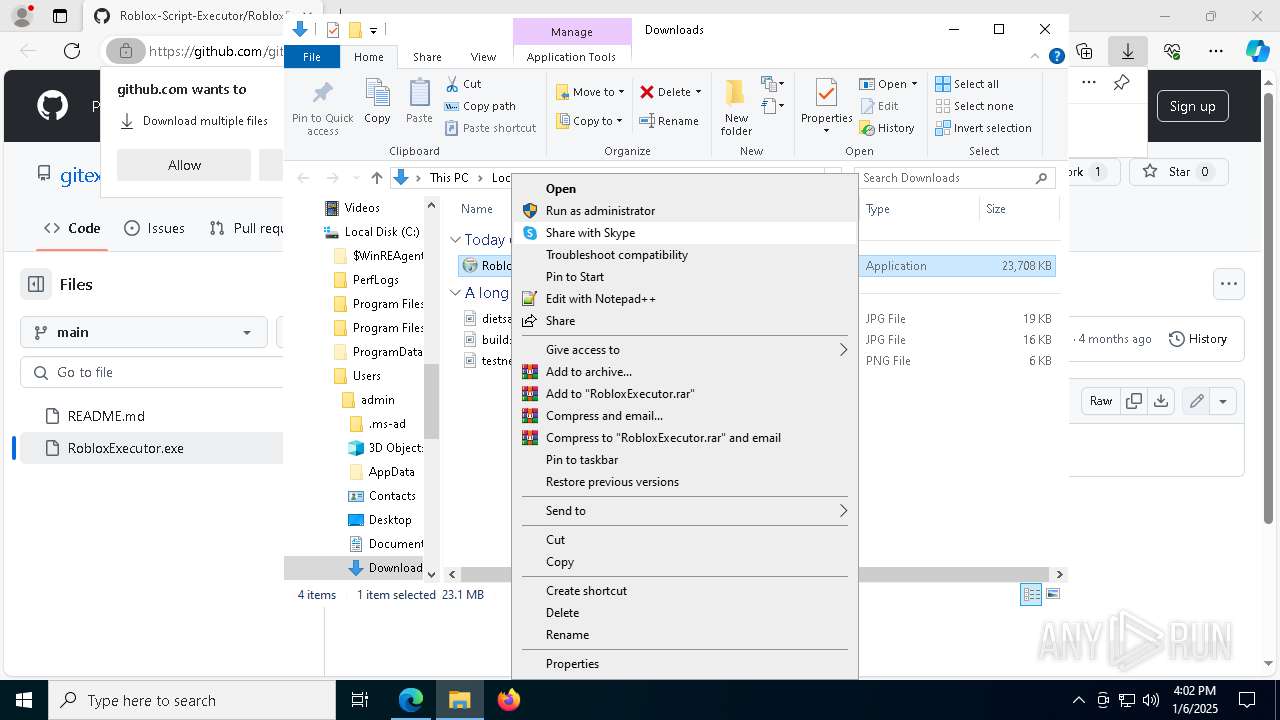
Task: Choose Troubleshoot compatibility
Action: pyautogui.click(x=685, y=255)
